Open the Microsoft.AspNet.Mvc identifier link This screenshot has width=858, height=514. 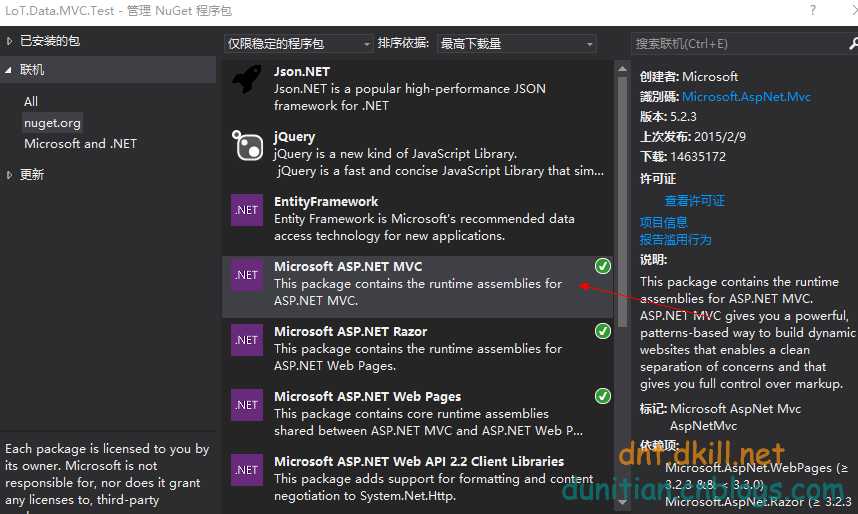point(746,97)
